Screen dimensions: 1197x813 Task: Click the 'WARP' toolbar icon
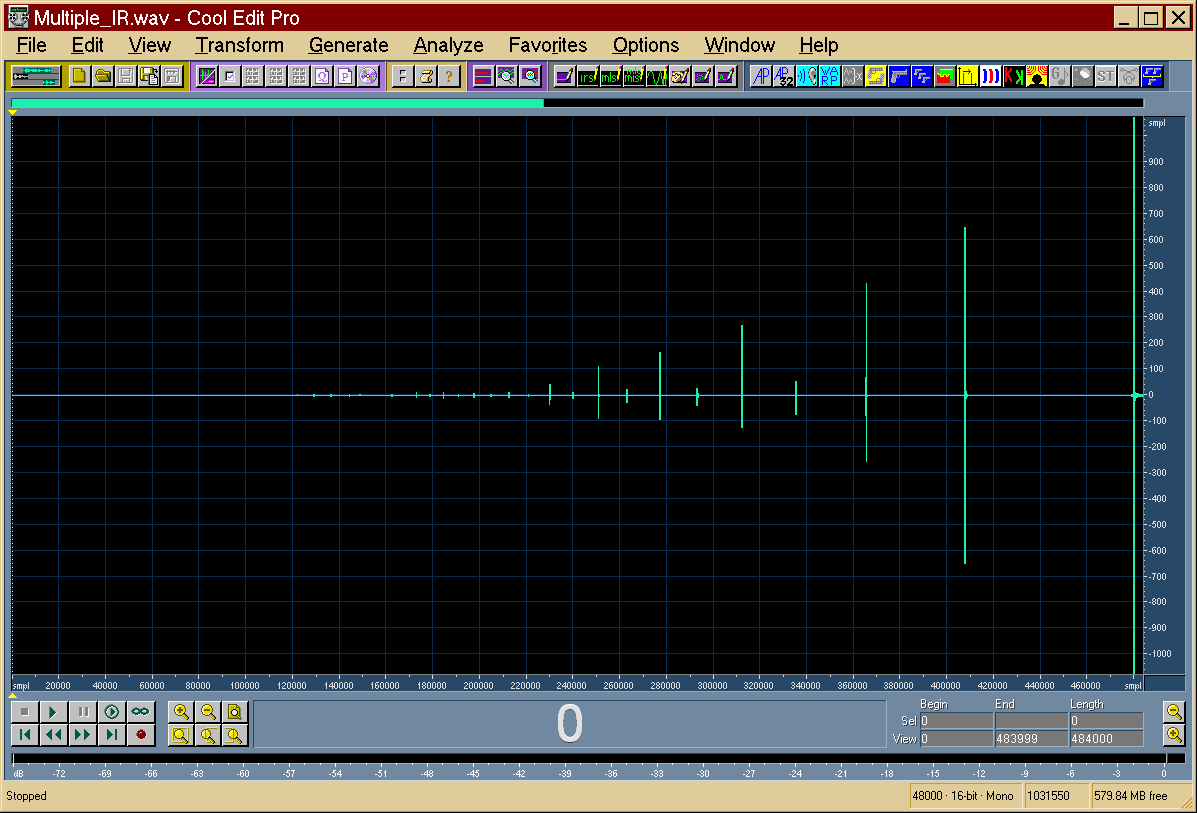pyautogui.click(x=830, y=76)
